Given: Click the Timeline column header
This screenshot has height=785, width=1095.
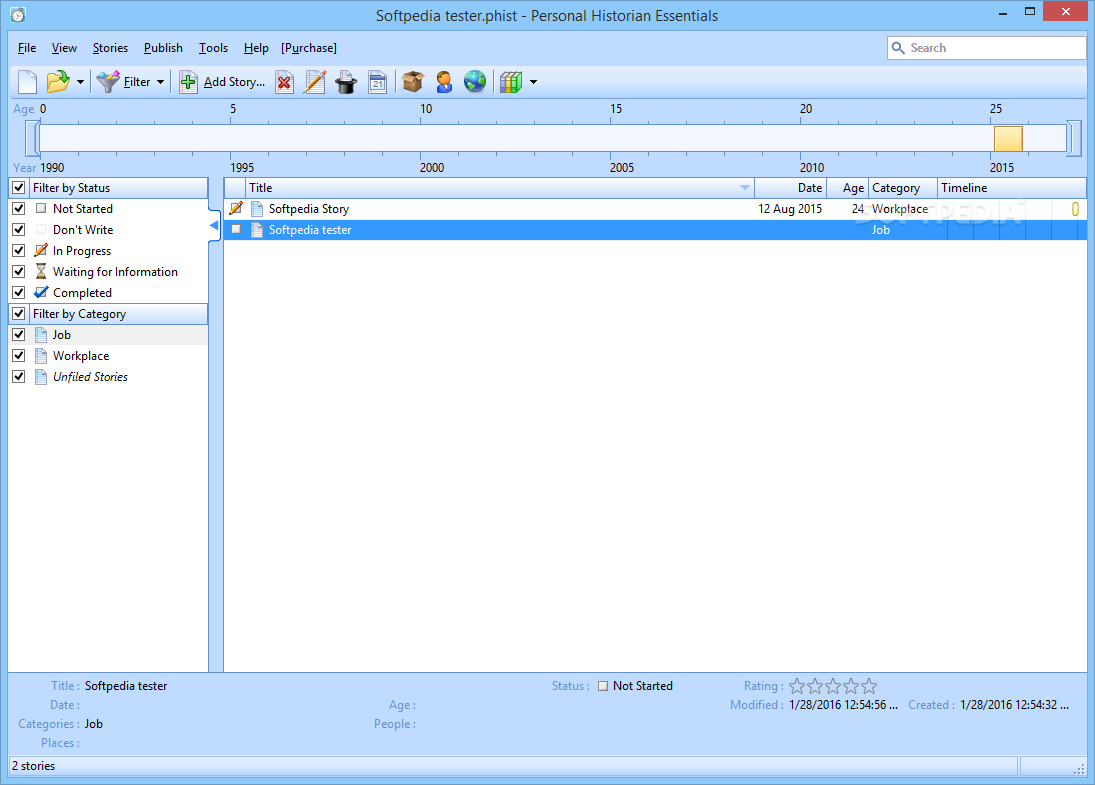Looking at the screenshot, I should pos(1012,188).
